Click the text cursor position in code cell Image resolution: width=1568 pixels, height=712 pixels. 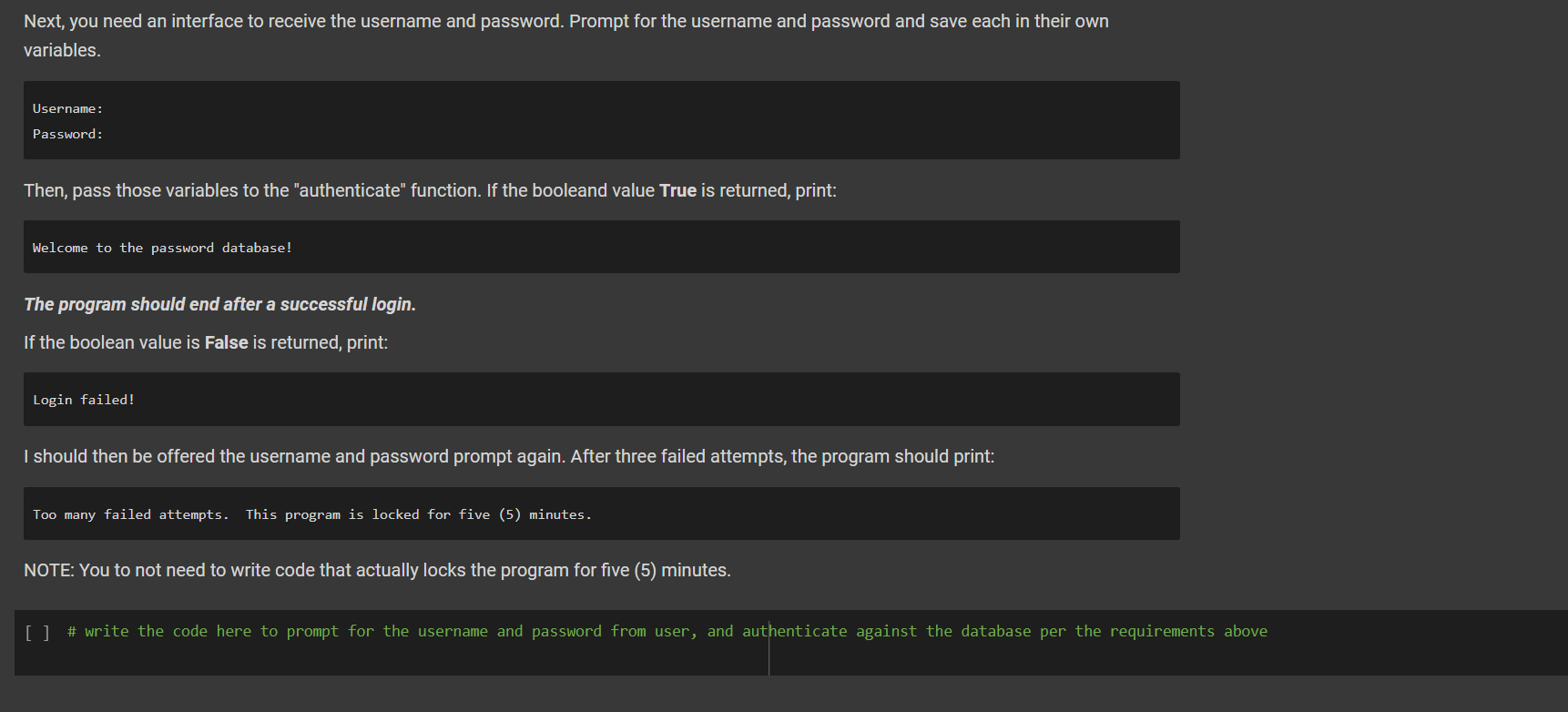[x=769, y=643]
